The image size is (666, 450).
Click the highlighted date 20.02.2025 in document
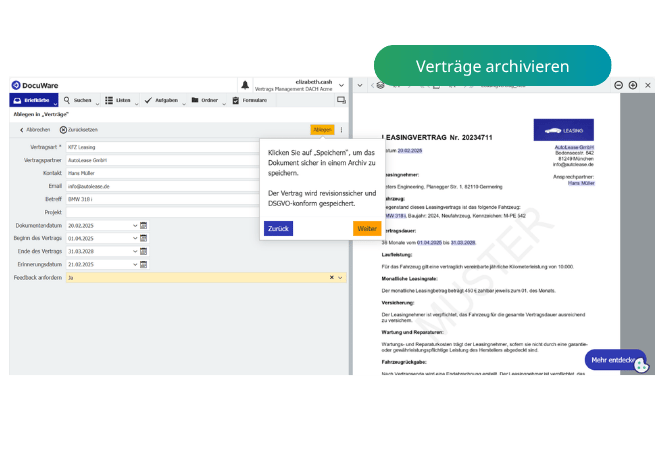[410, 151]
